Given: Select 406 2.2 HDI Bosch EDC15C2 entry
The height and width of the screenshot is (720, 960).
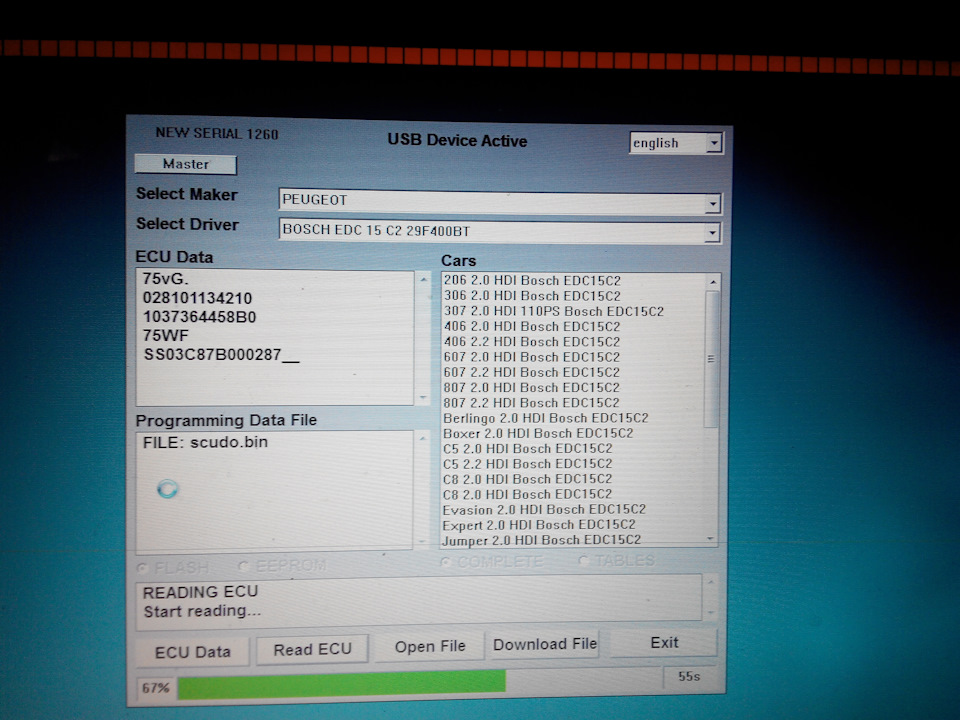Looking at the screenshot, I should click(x=531, y=342).
